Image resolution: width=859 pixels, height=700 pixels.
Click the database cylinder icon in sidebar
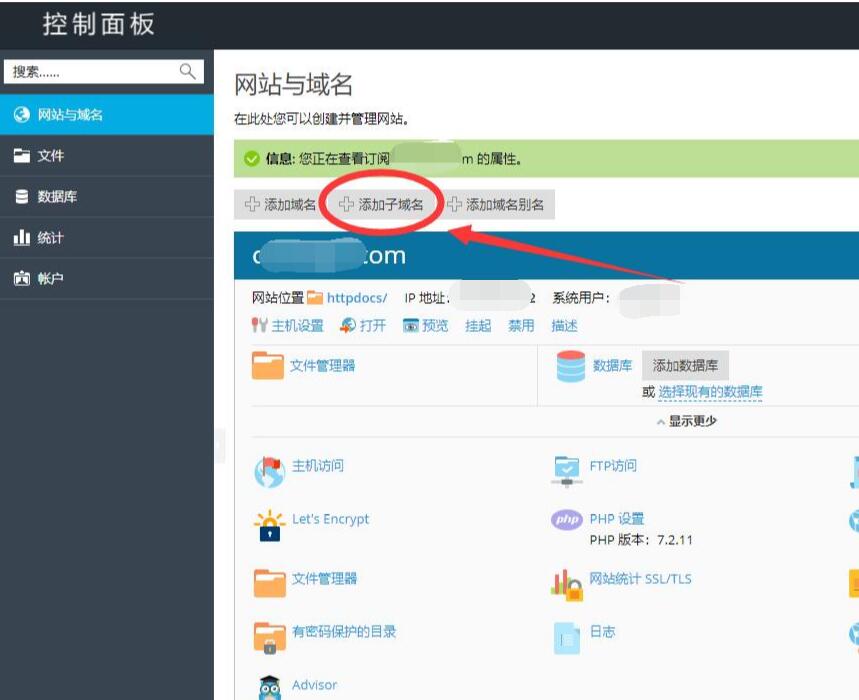pyautogui.click(x=22, y=197)
